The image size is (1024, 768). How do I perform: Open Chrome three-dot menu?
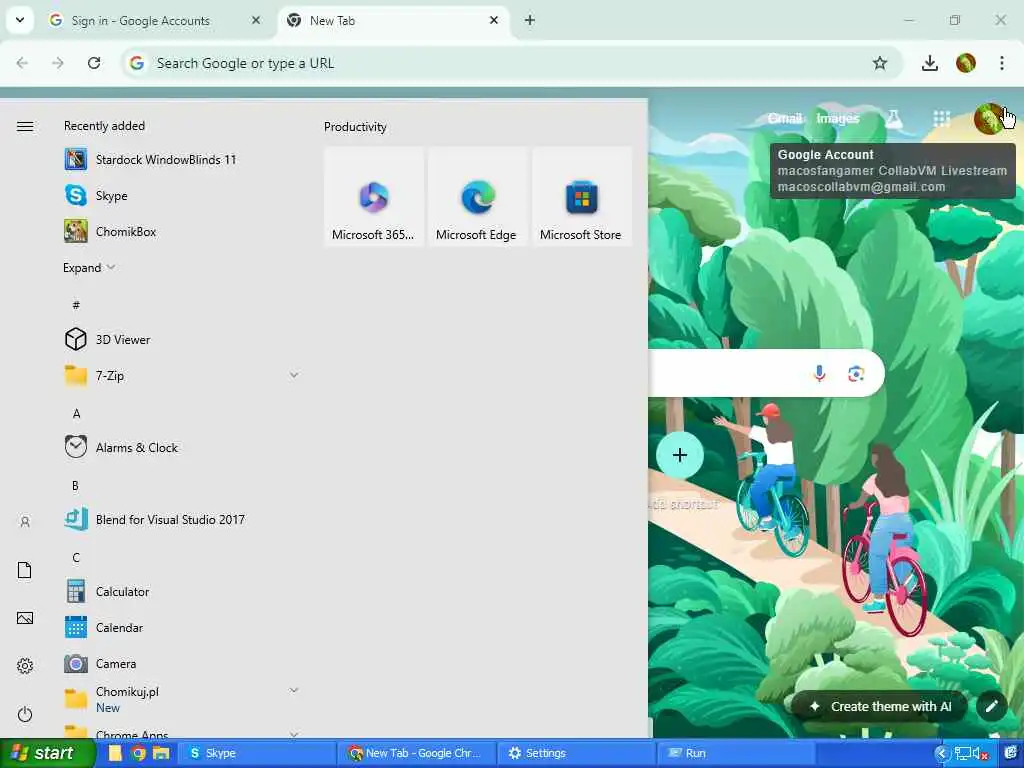tap(1002, 63)
